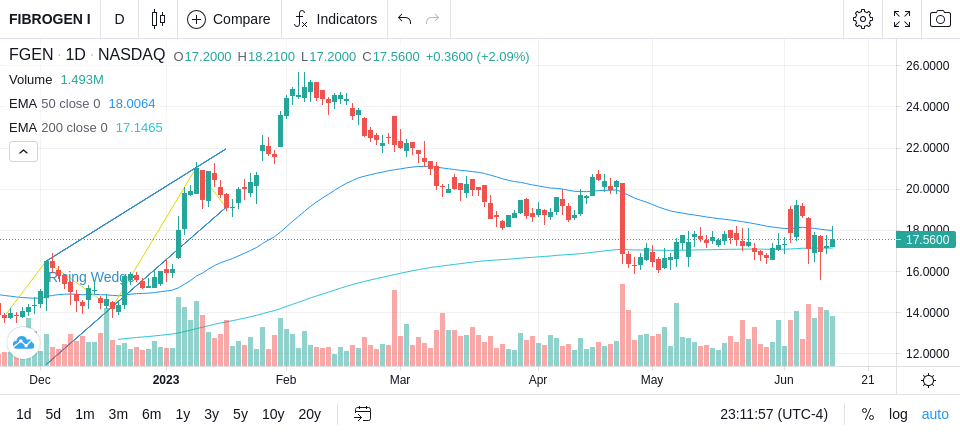Set time range to 3y

(x=211, y=414)
